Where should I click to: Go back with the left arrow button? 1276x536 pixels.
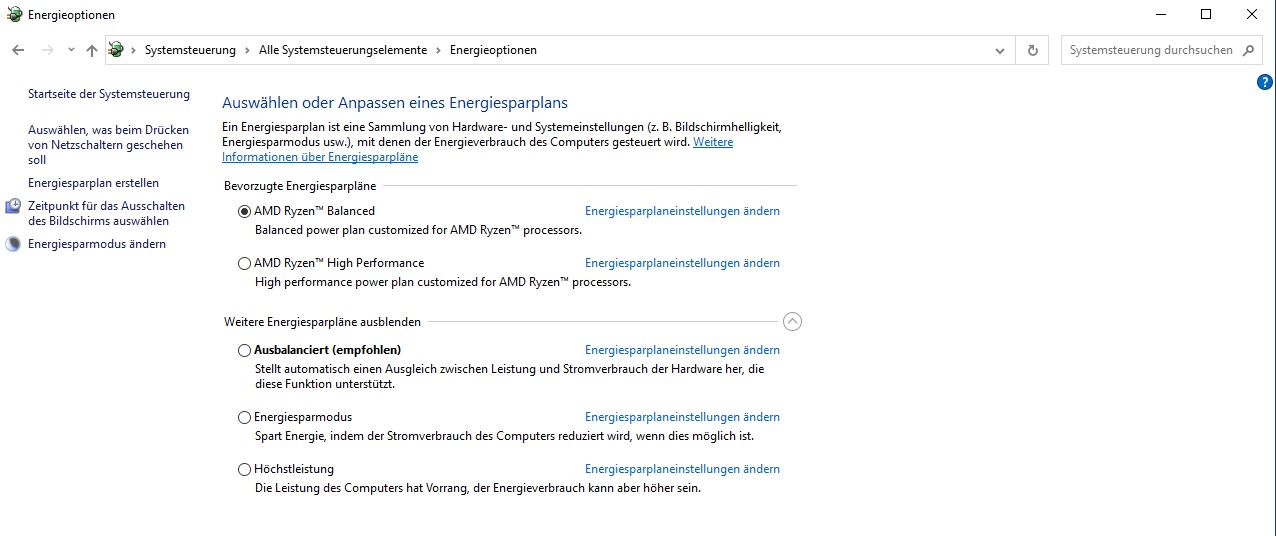tap(18, 50)
